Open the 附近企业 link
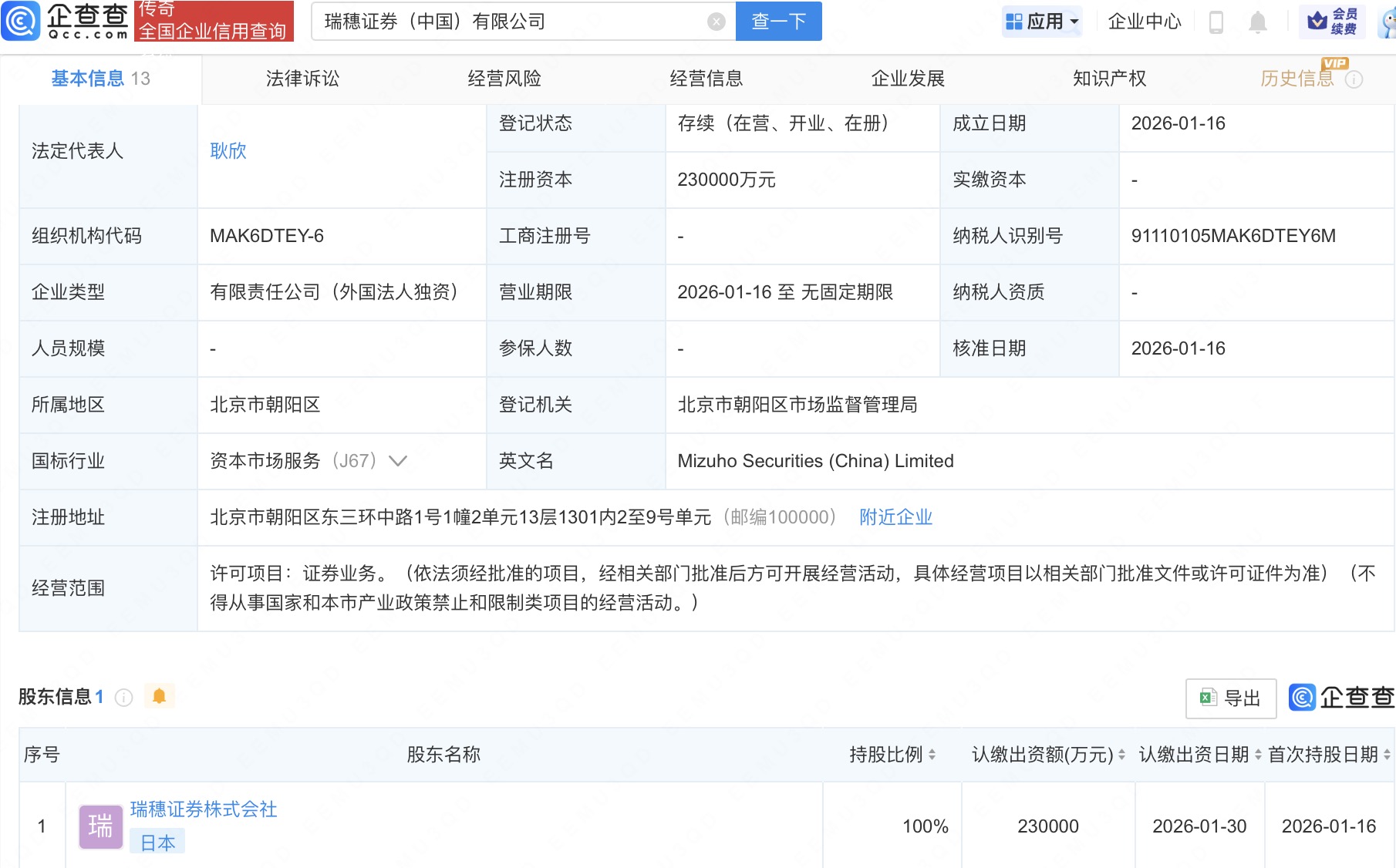 point(895,517)
